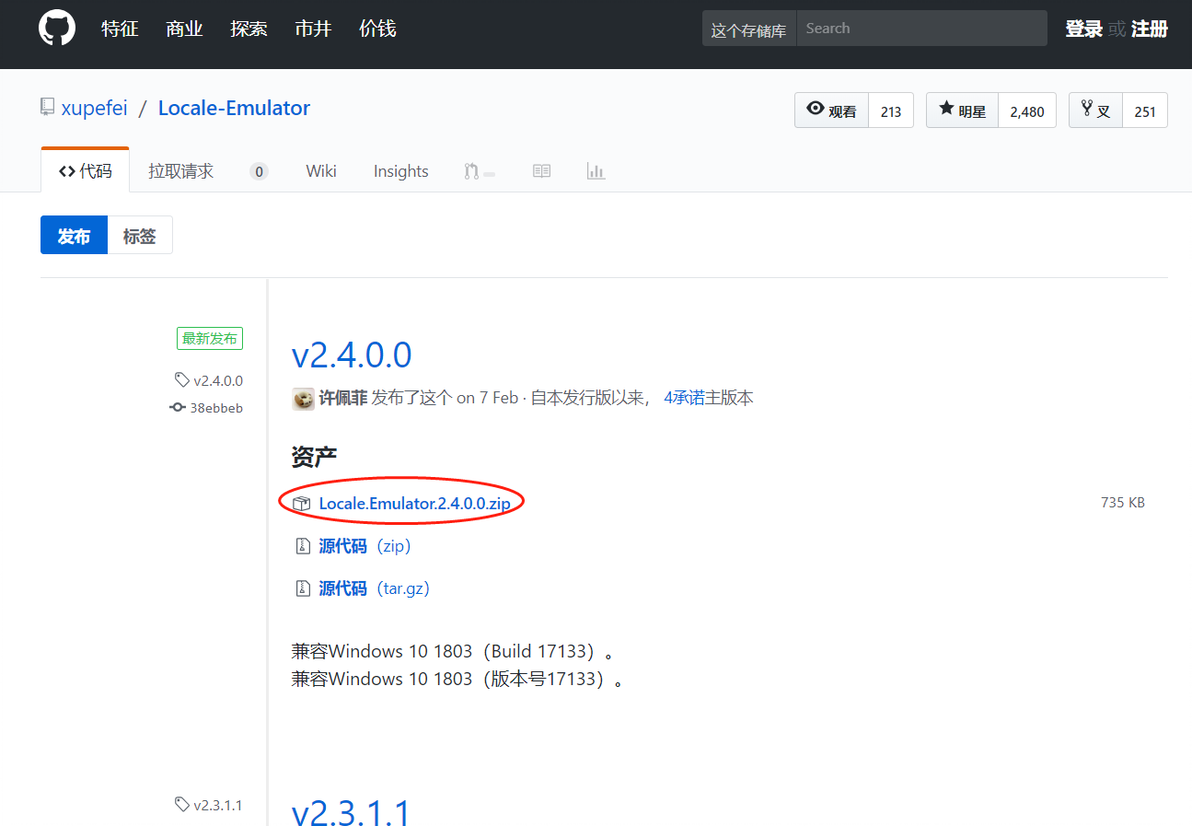1192x826 pixels.
Task: Switch to the Insights tab
Action: (x=401, y=171)
